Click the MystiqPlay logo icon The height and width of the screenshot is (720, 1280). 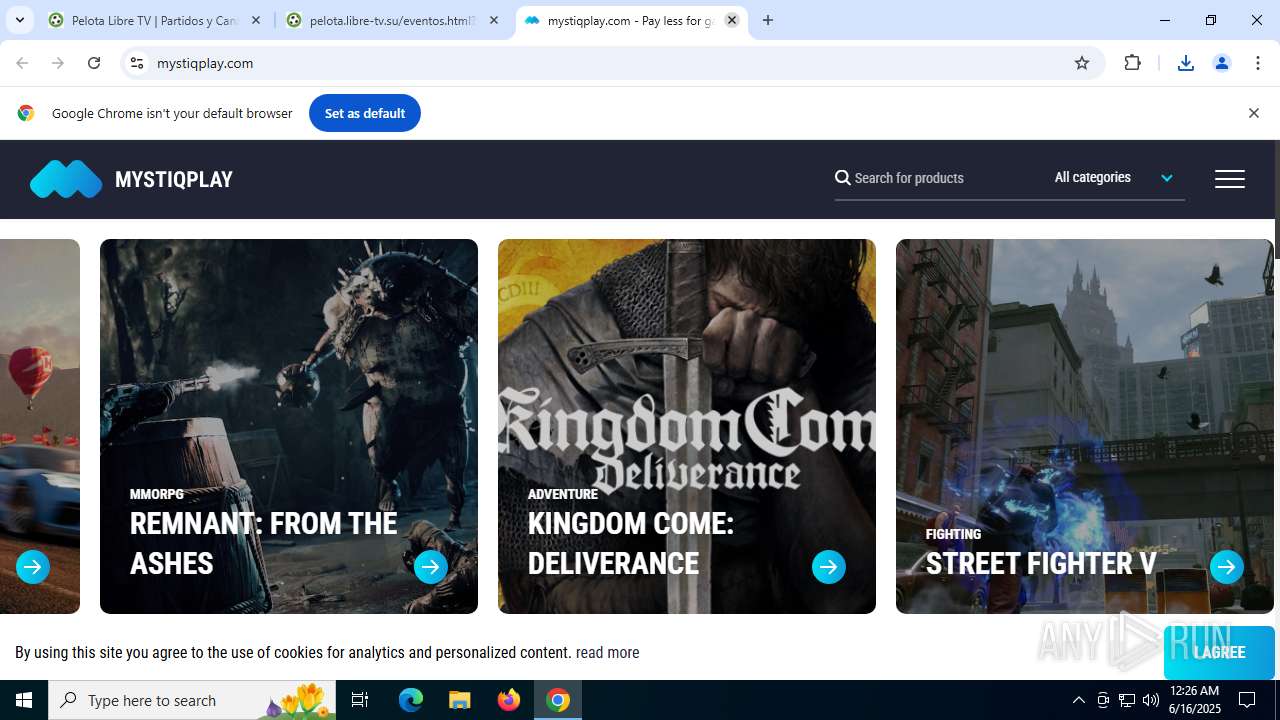[x=66, y=179]
